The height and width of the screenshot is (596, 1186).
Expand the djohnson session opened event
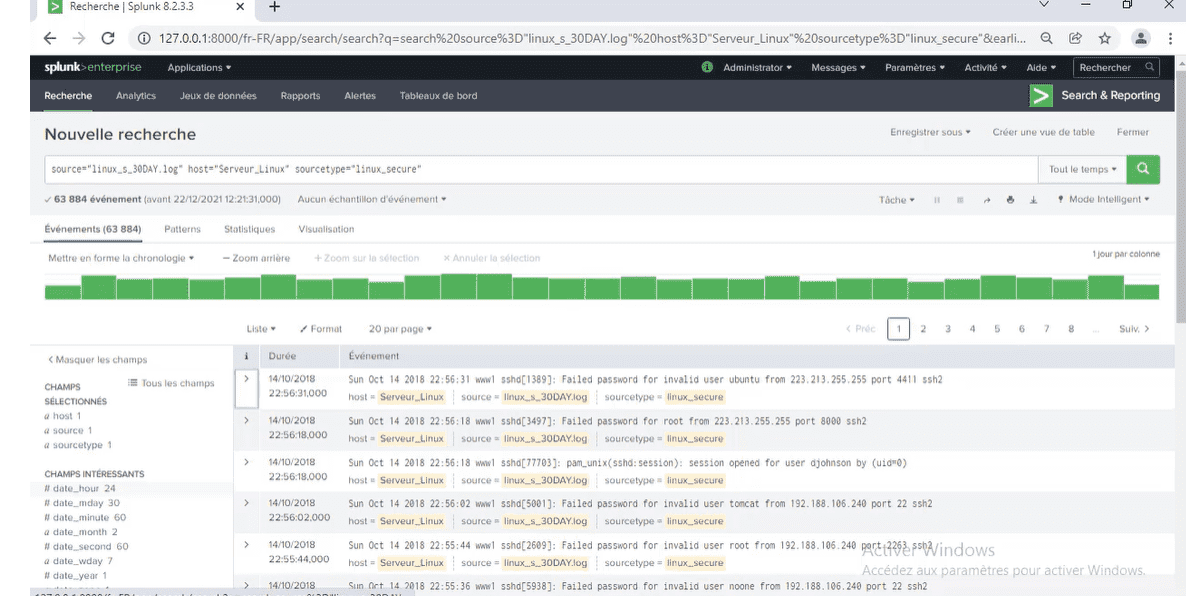point(246,461)
